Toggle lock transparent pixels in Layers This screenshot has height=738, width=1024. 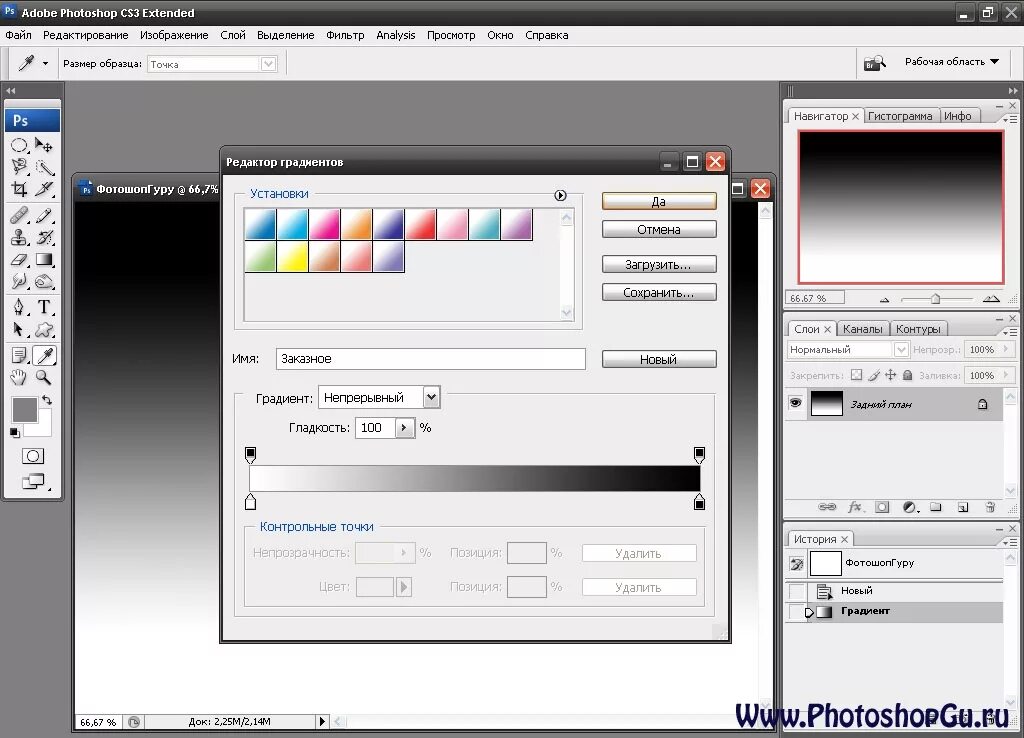(x=856, y=375)
